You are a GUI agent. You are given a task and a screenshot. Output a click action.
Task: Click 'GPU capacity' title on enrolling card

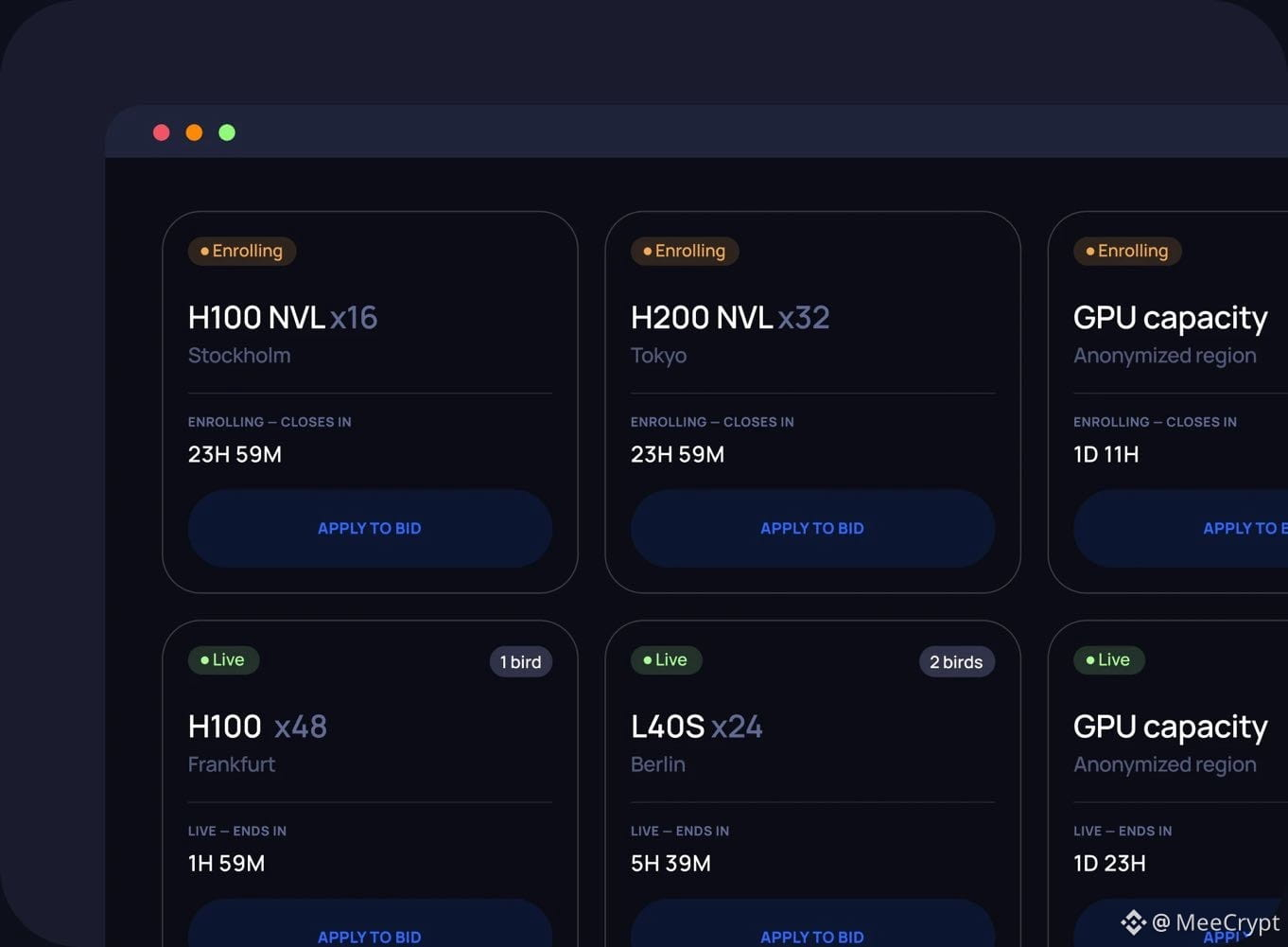(1171, 318)
